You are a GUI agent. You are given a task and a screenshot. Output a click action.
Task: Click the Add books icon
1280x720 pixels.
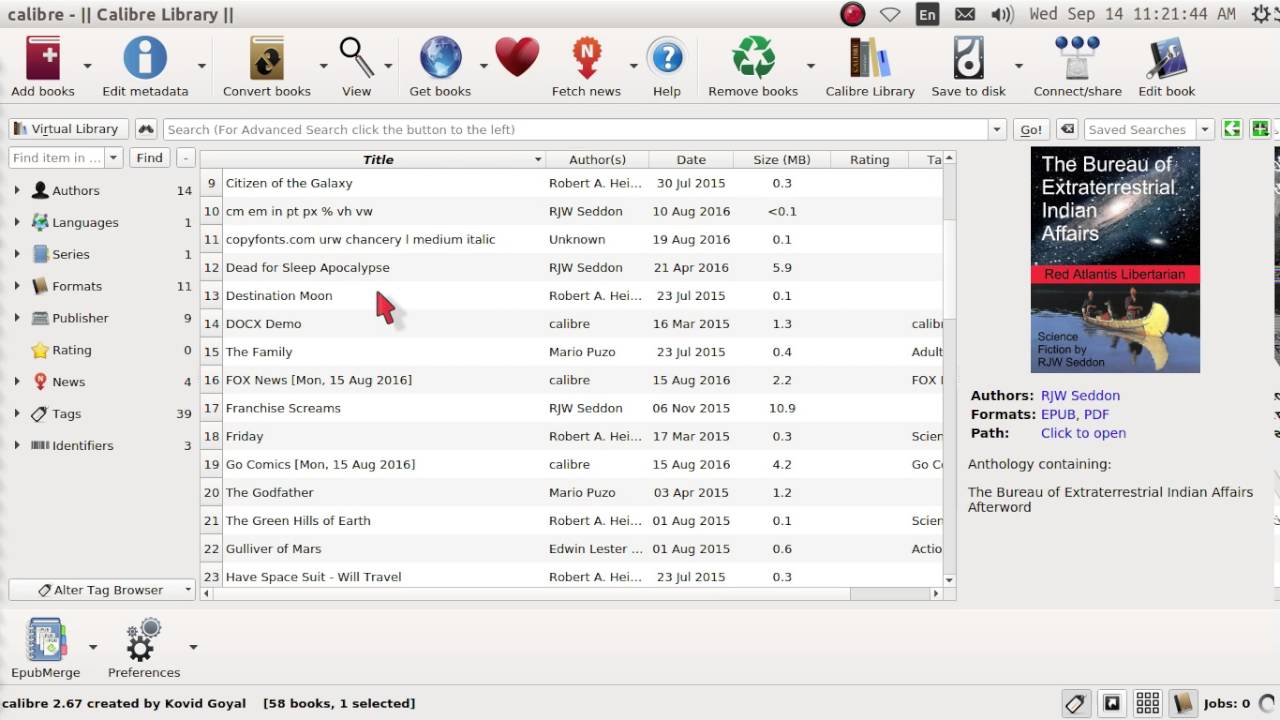(x=43, y=58)
